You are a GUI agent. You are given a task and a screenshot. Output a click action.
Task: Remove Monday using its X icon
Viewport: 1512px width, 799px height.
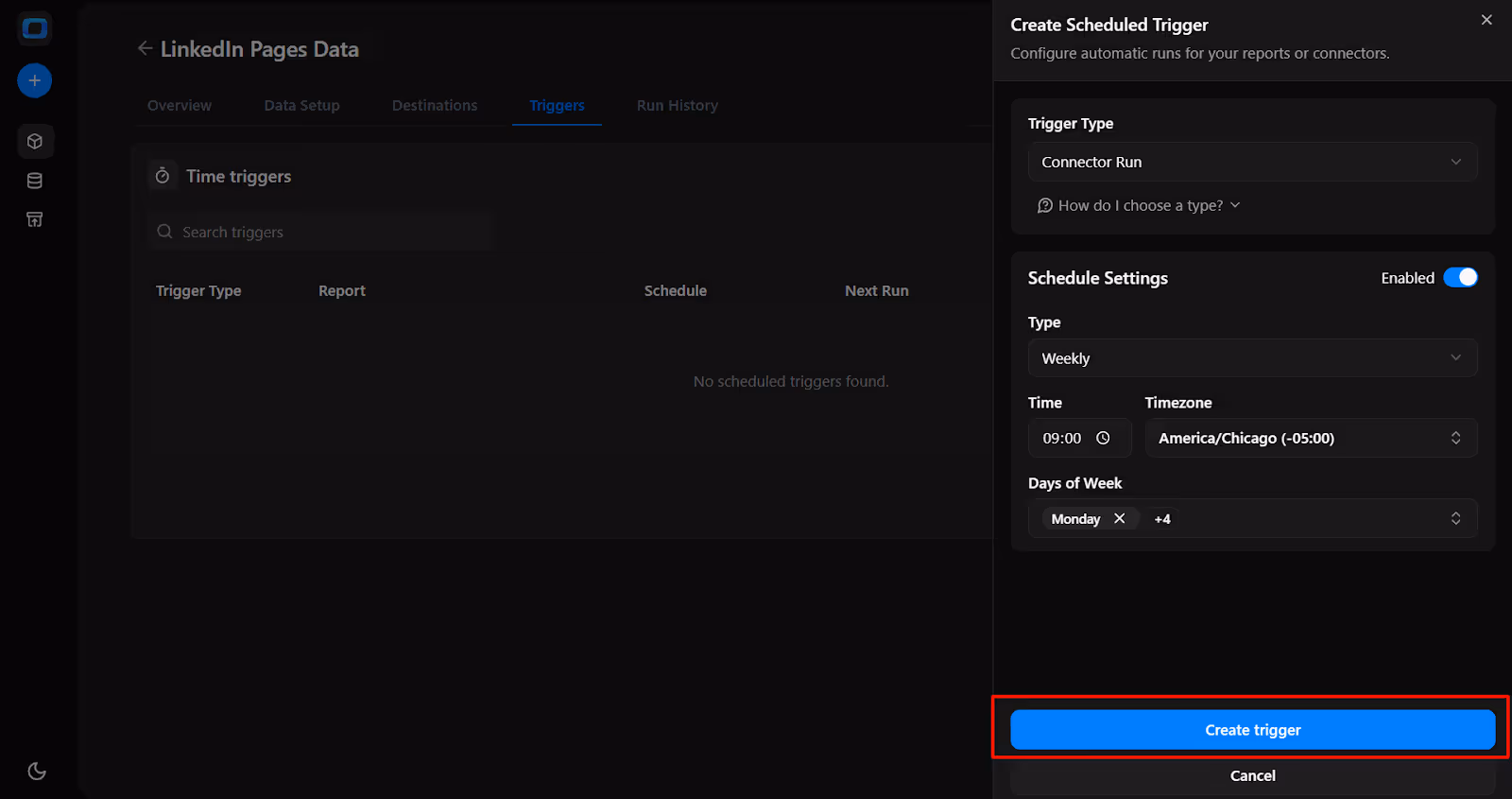tap(1120, 518)
